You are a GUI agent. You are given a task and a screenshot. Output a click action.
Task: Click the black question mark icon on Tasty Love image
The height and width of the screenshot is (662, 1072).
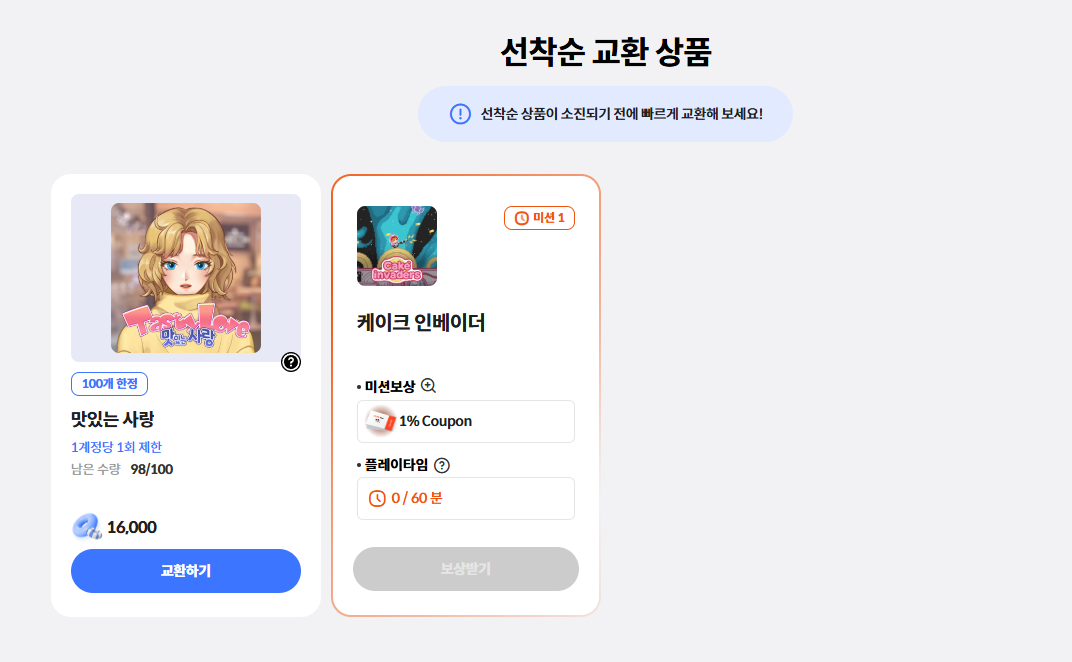291,362
